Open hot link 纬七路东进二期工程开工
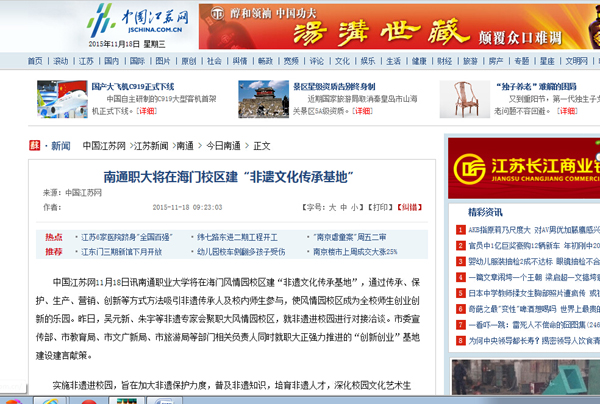Screen dimensions: 600x404 point(238,237)
